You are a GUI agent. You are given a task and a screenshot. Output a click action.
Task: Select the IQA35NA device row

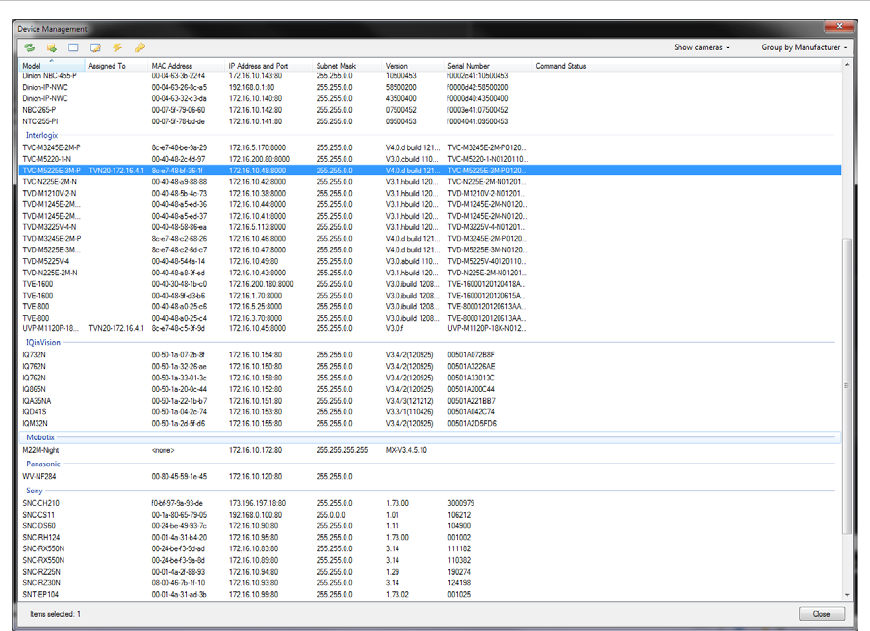tap(430, 401)
